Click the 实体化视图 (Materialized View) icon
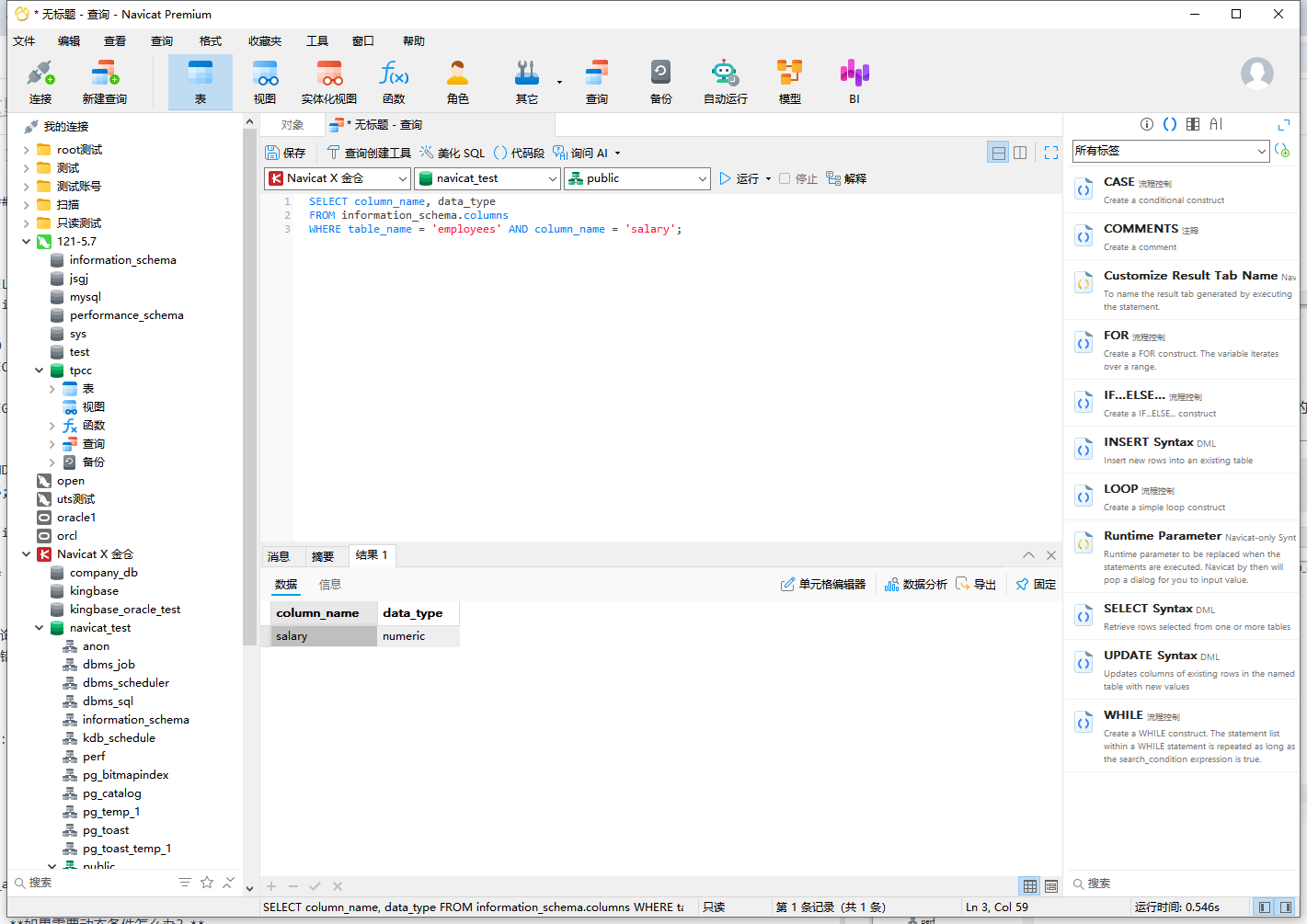The width and height of the screenshot is (1307, 924). point(329,82)
